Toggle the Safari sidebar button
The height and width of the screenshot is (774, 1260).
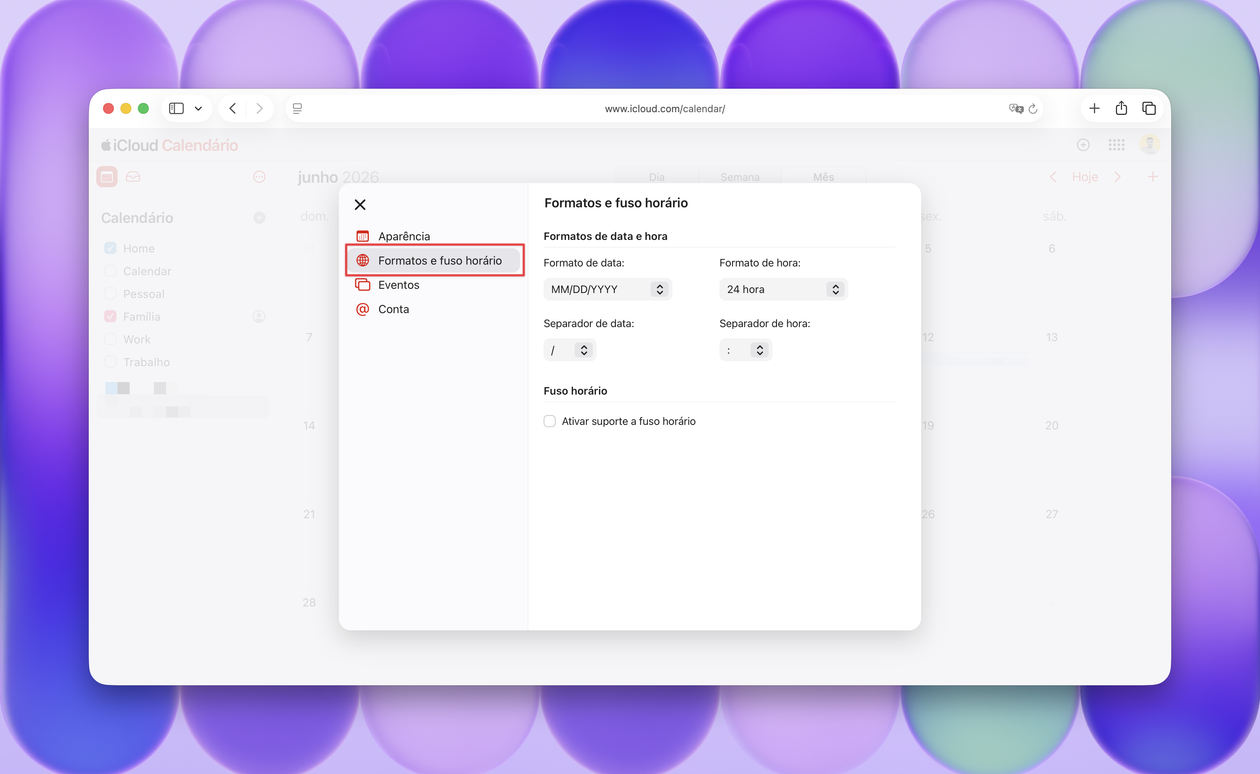pyautogui.click(x=176, y=108)
